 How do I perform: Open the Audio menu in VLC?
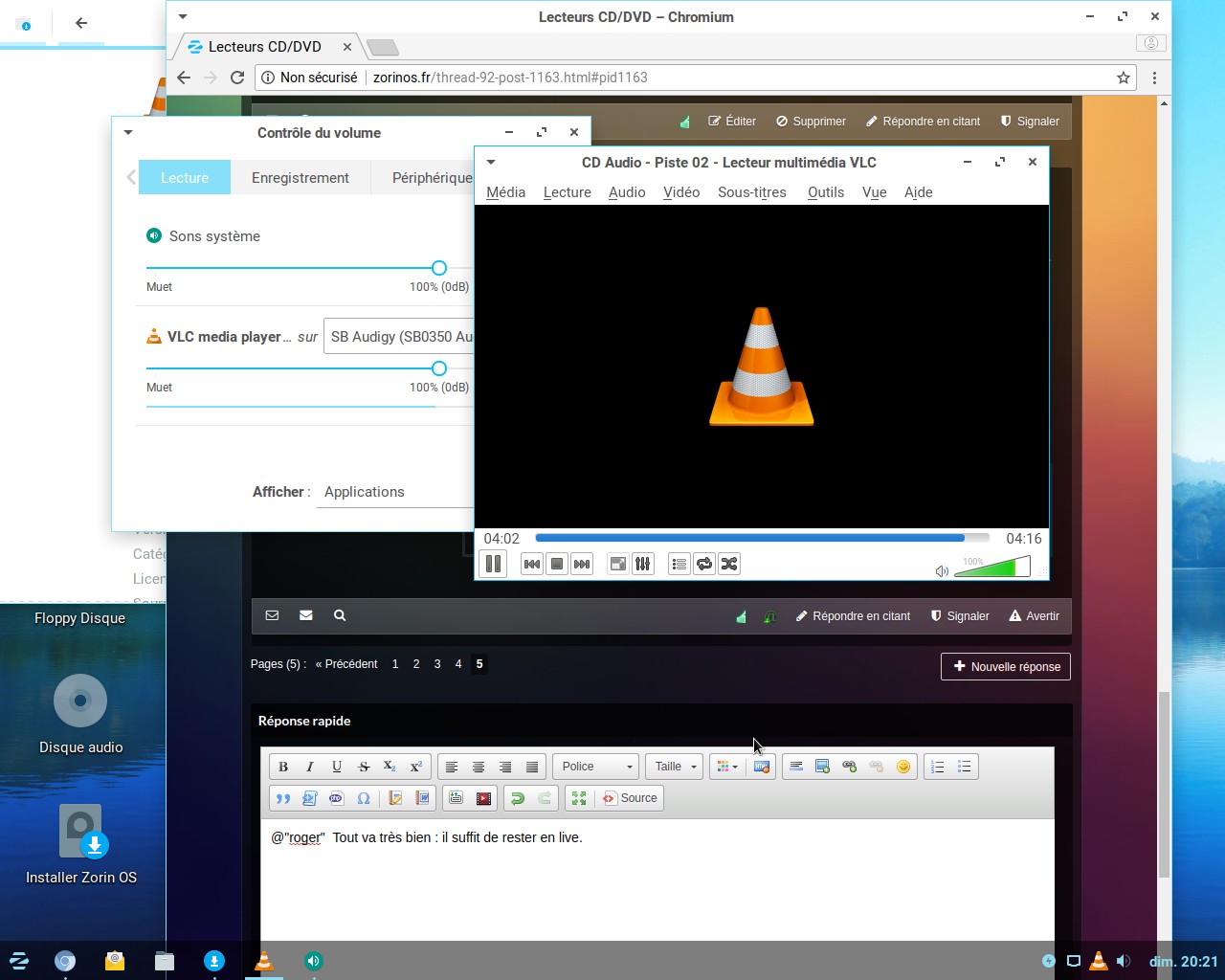(627, 192)
